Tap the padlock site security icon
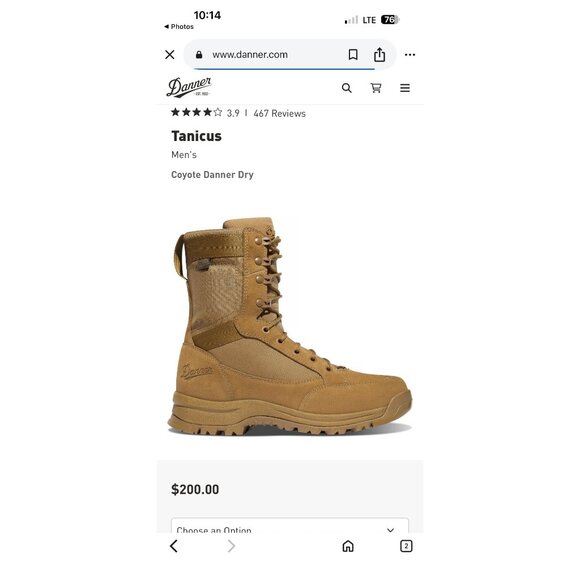 pyautogui.click(x=199, y=55)
